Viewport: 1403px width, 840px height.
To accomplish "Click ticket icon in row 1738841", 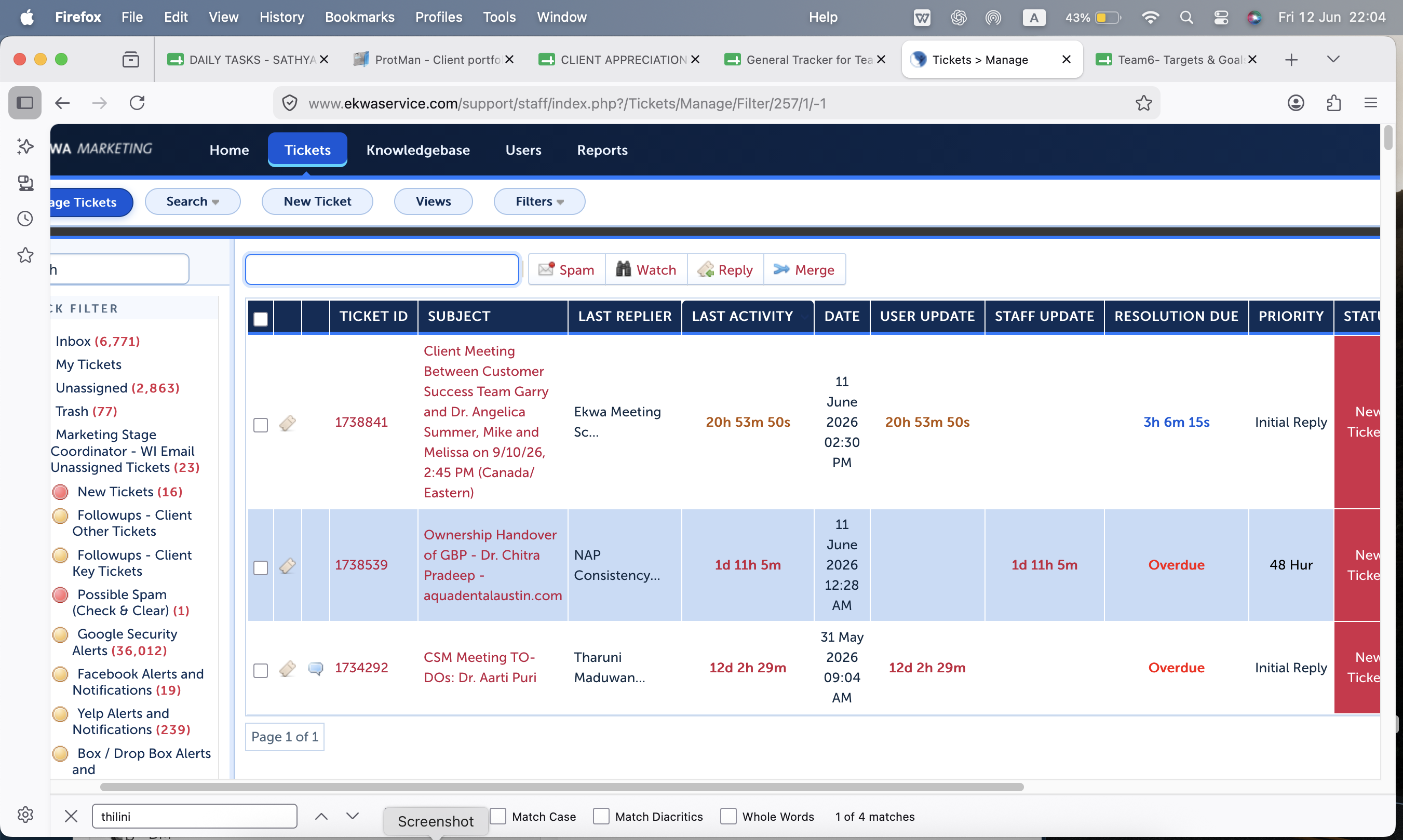I will (x=288, y=423).
